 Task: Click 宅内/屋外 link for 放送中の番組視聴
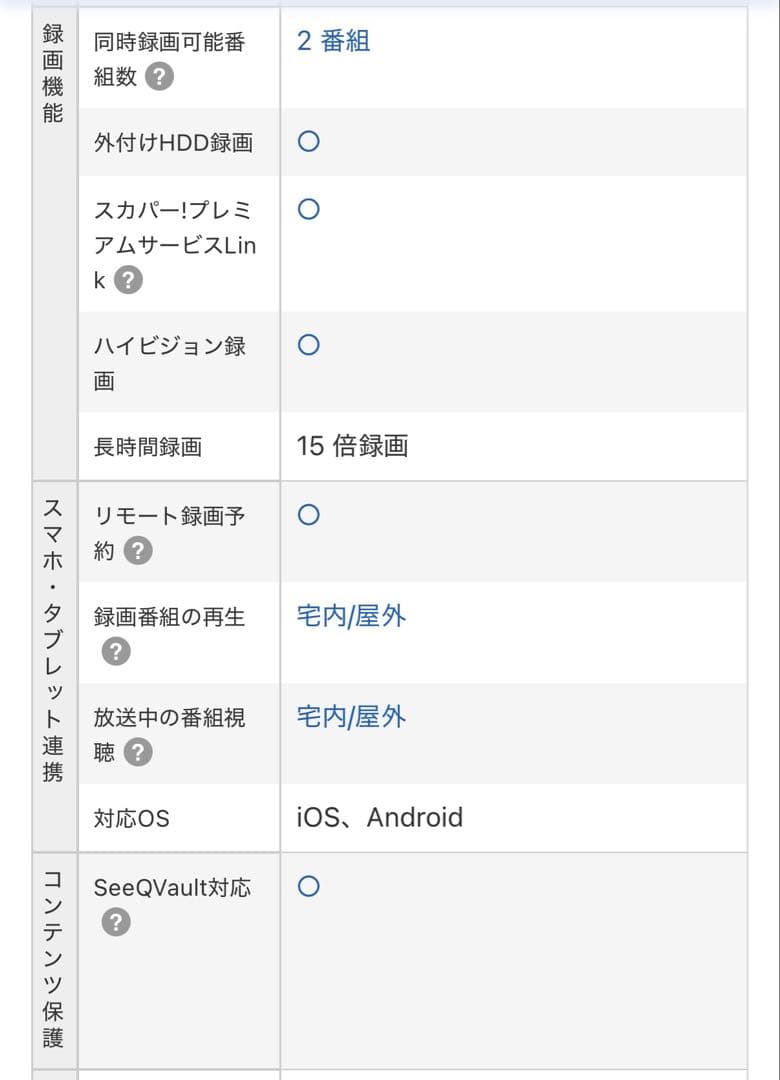(x=351, y=717)
